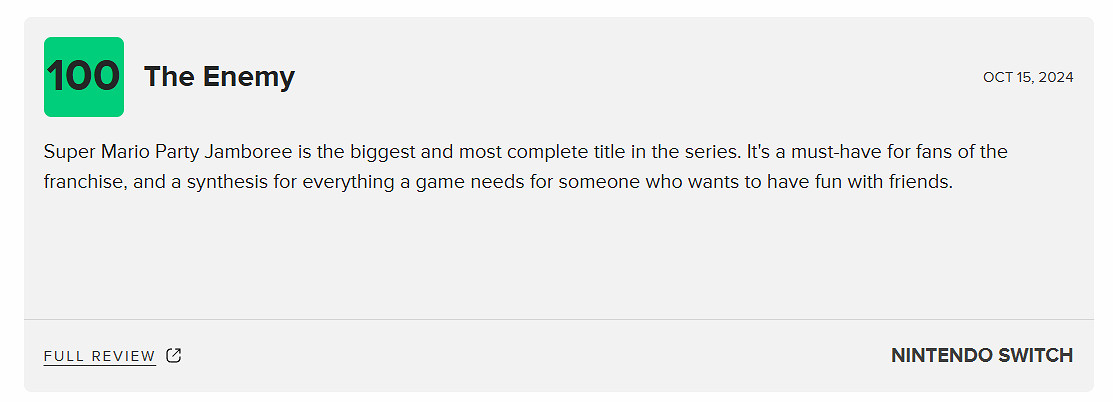Screen dimensions: 1113x402
Task: Click The Enemy publication name
Action: 219,77
